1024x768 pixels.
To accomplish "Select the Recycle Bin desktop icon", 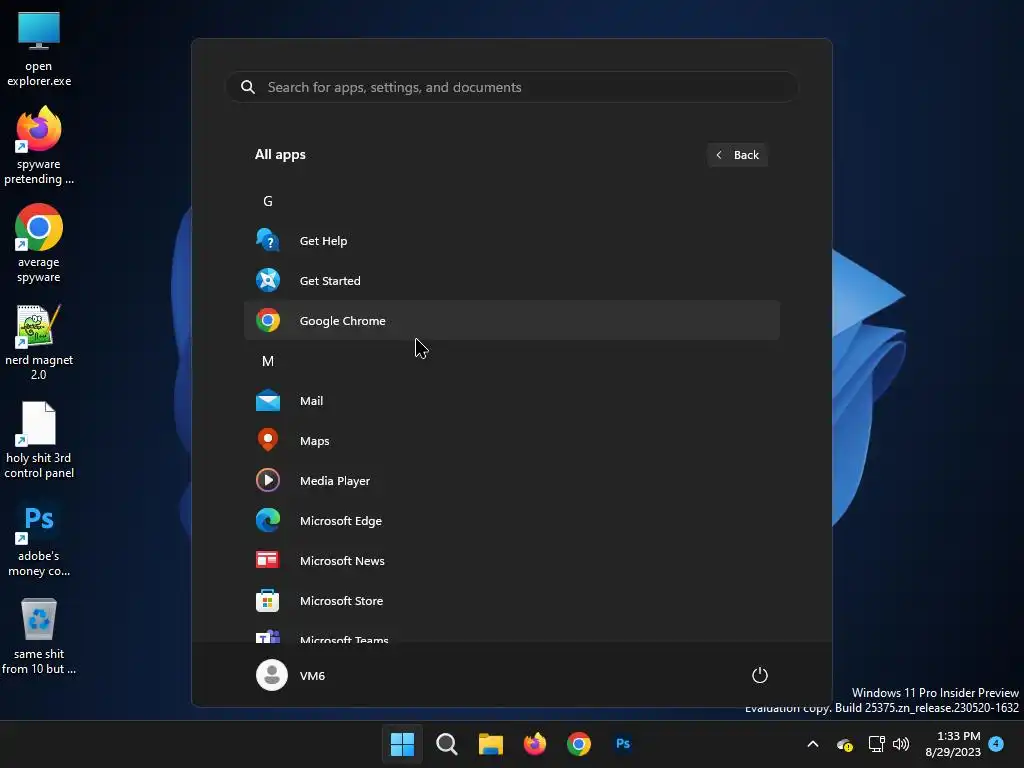I will (x=39, y=636).
